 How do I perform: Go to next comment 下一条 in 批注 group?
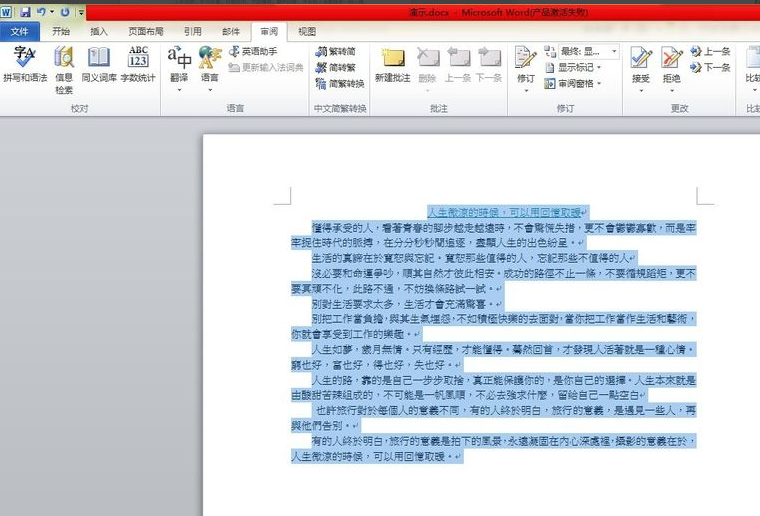(x=489, y=64)
